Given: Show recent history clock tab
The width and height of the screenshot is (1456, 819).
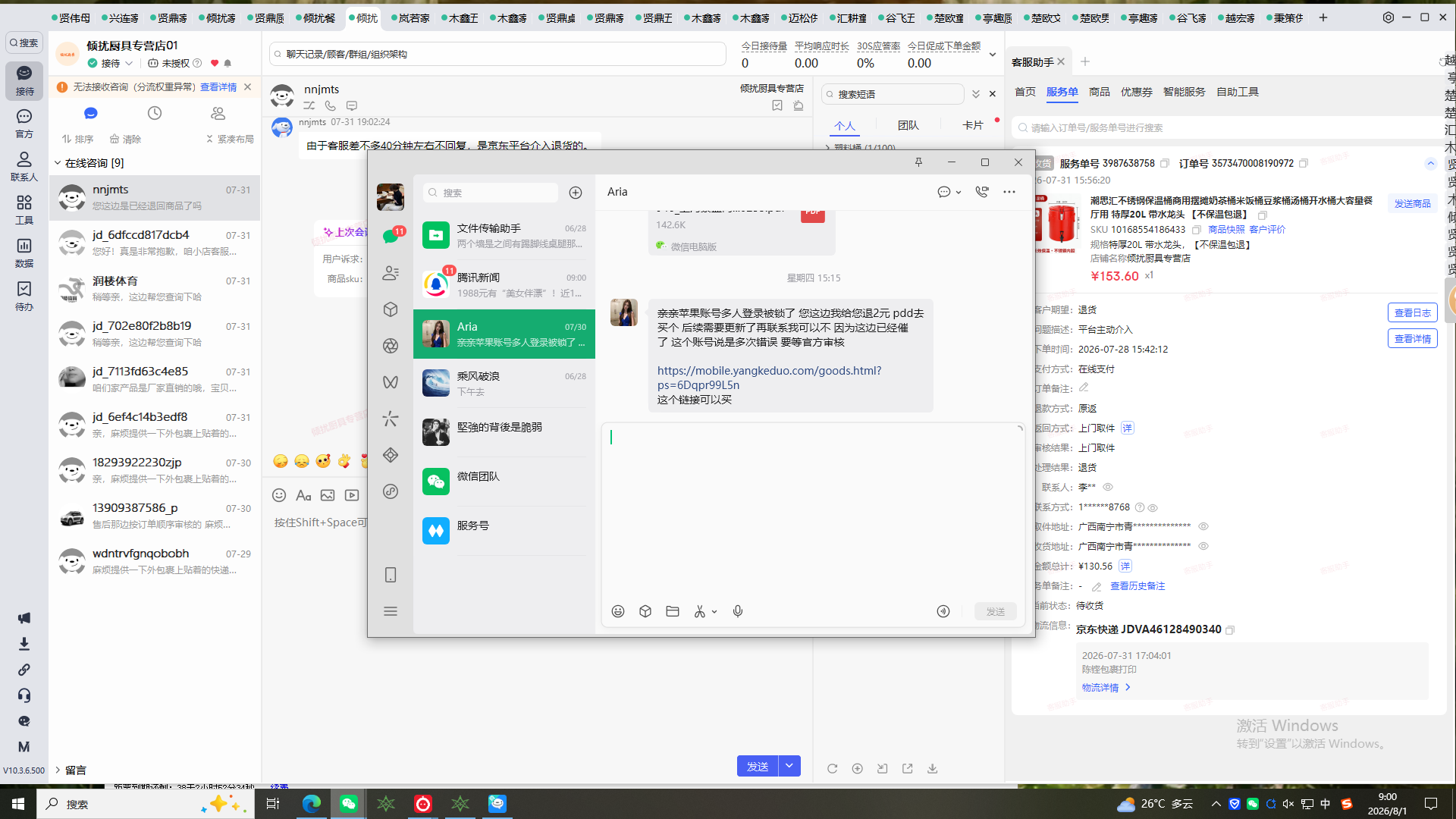Looking at the screenshot, I should (155, 113).
